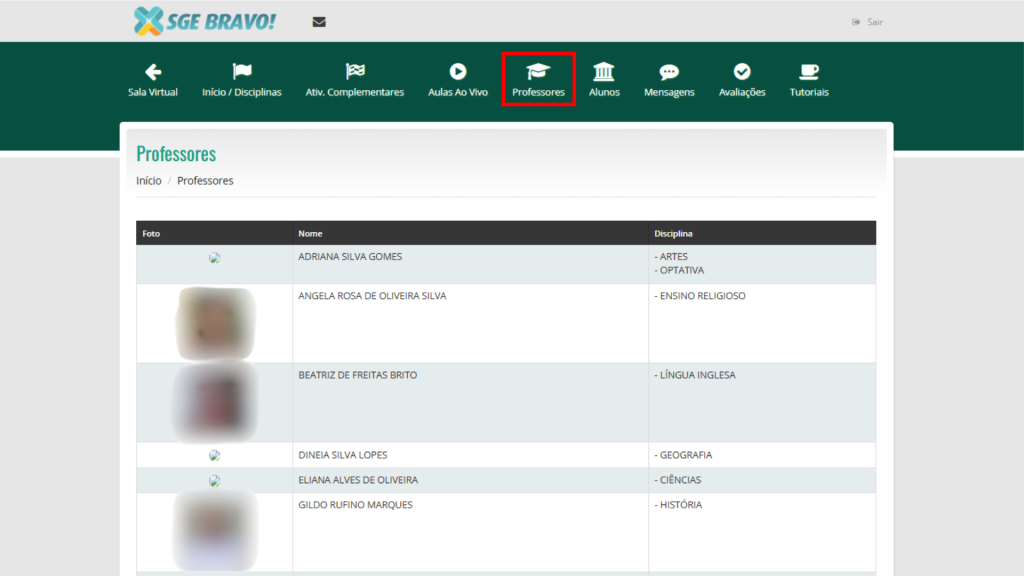Open Alunos institution building icon
Screen dimensions: 1024x576
pos(604,72)
